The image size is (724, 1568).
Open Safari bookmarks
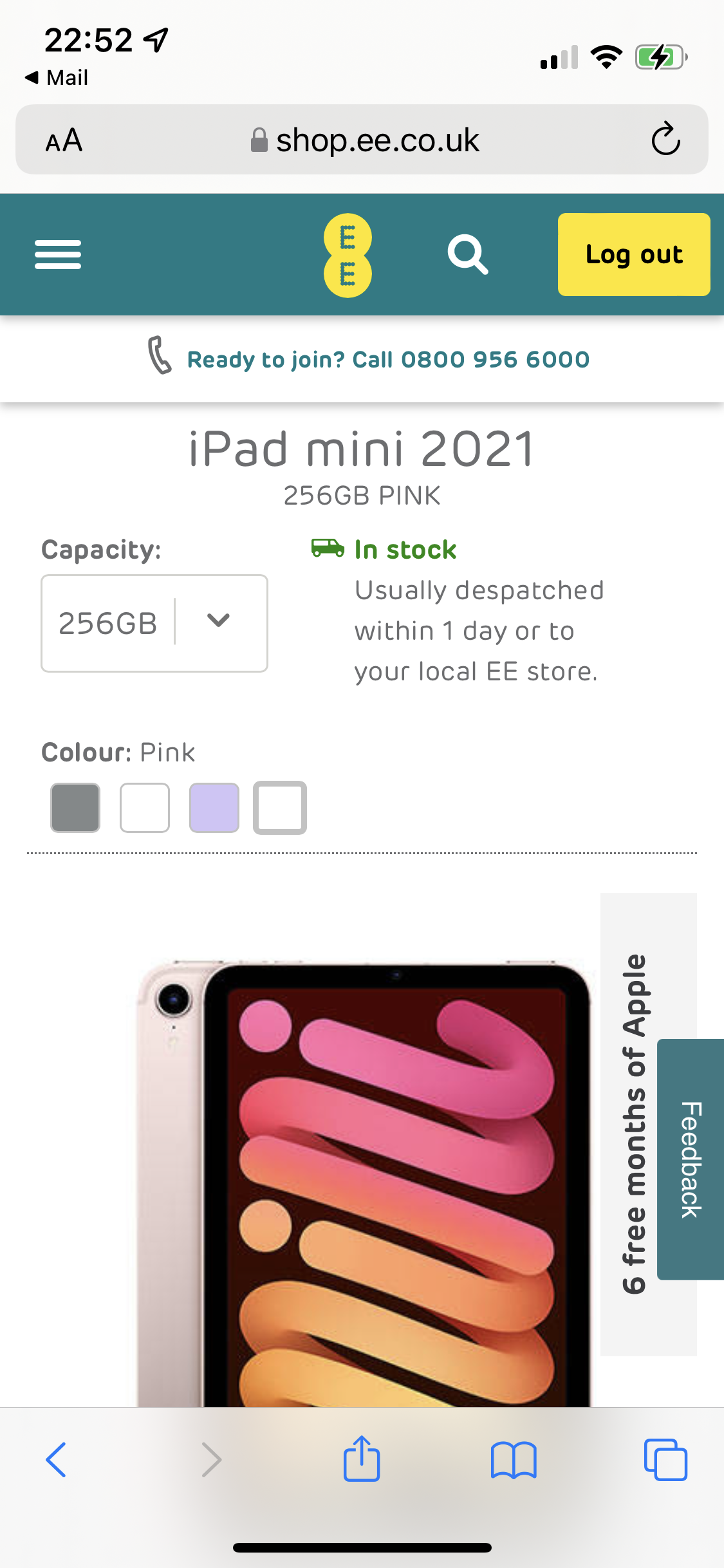[513, 1460]
